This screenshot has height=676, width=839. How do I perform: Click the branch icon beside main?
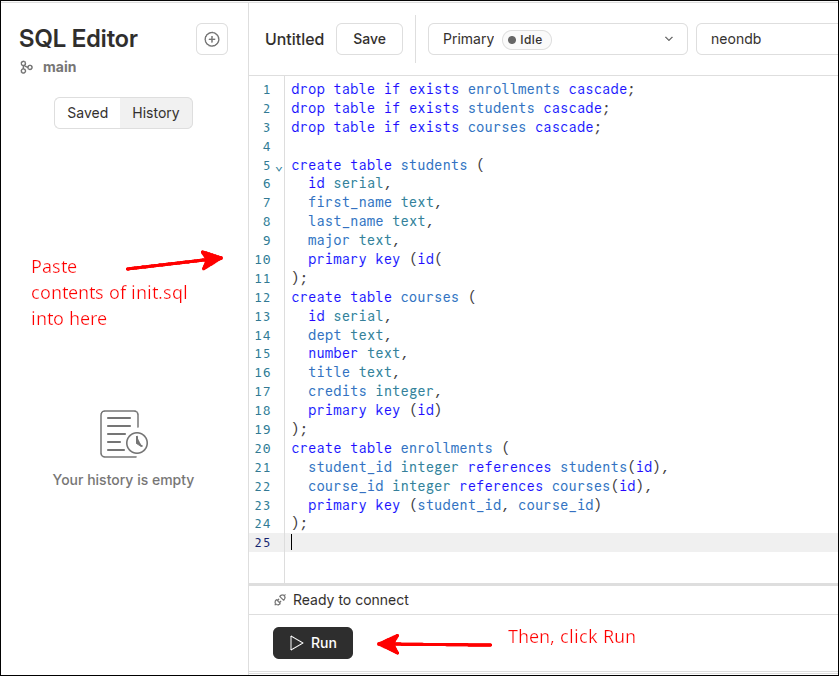25,67
